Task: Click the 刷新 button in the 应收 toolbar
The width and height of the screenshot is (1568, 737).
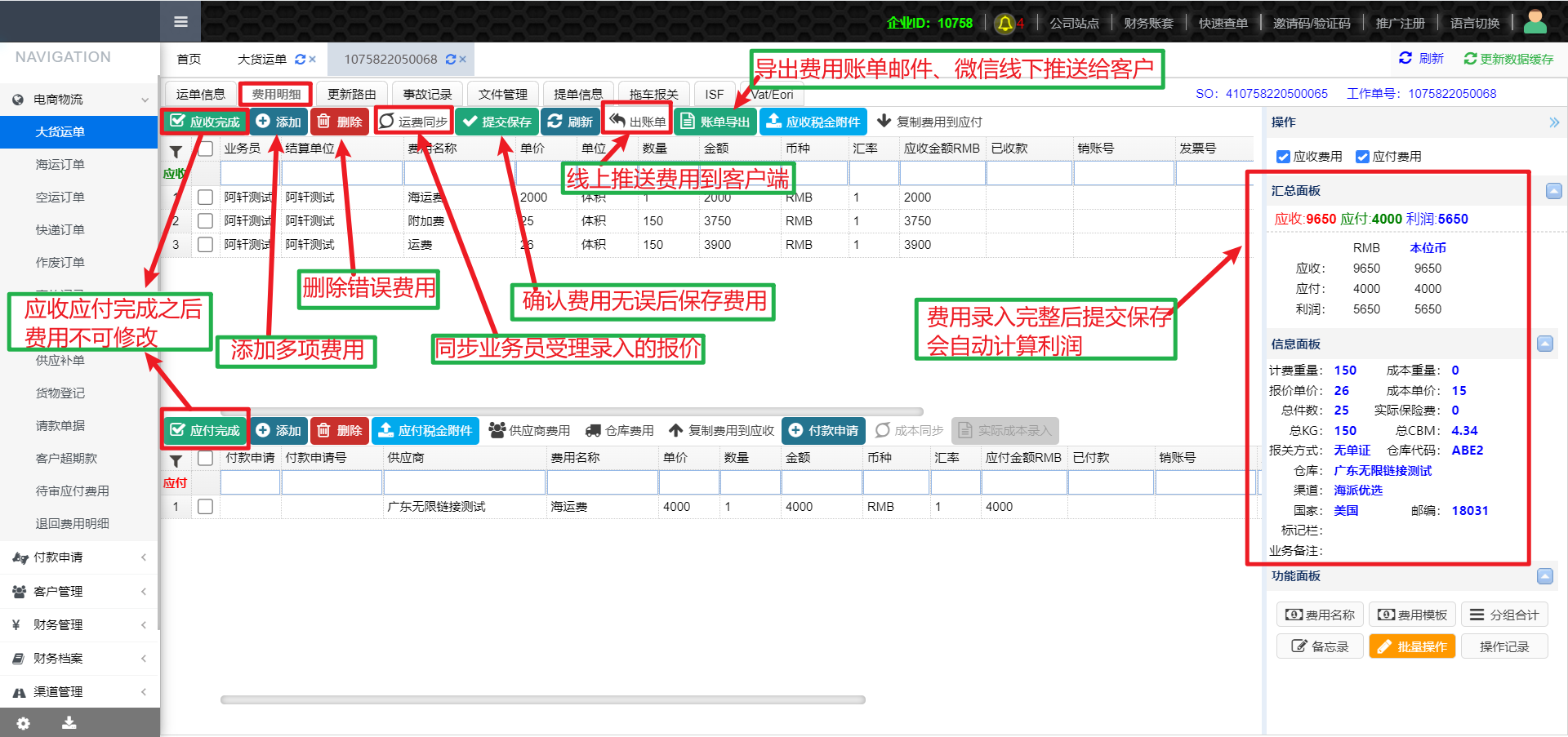Action: [x=570, y=122]
